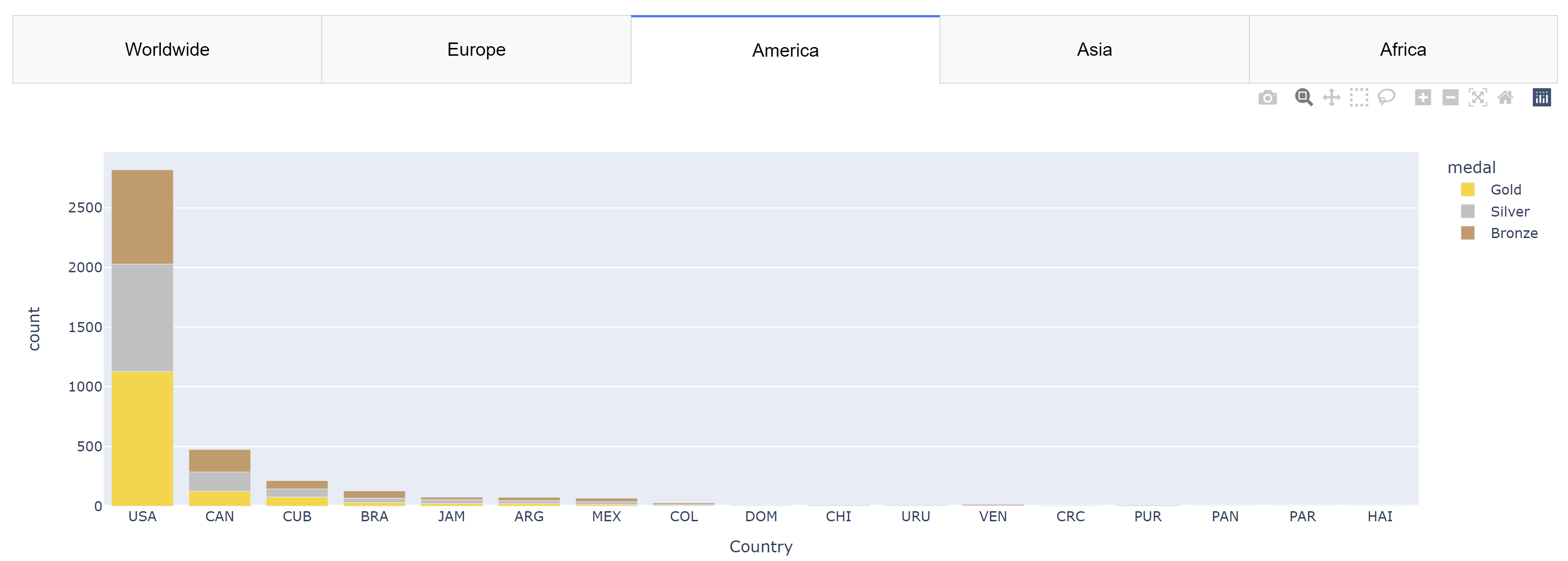Download the plot as PNG with the camera icon

pos(1267,97)
